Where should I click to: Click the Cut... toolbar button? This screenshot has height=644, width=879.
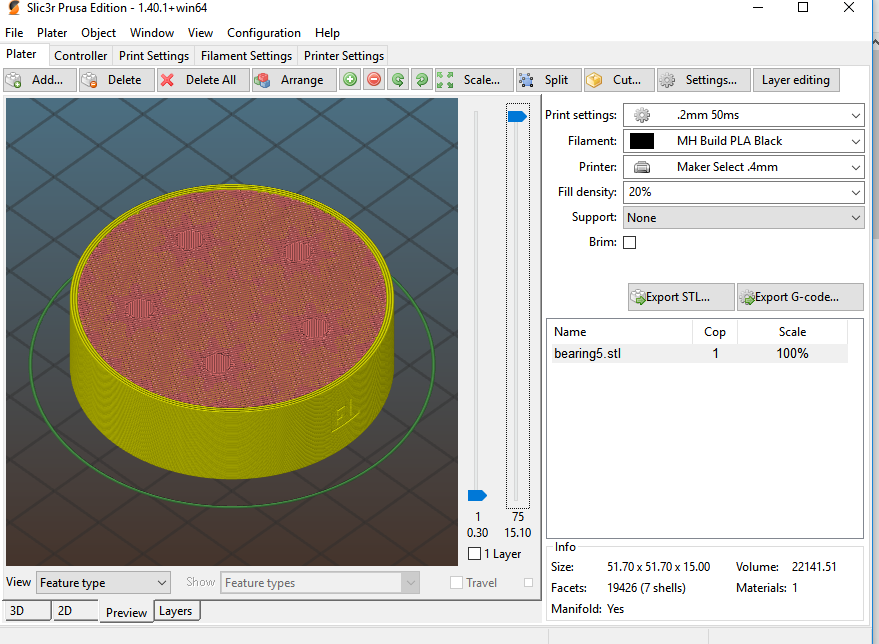pos(619,80)
